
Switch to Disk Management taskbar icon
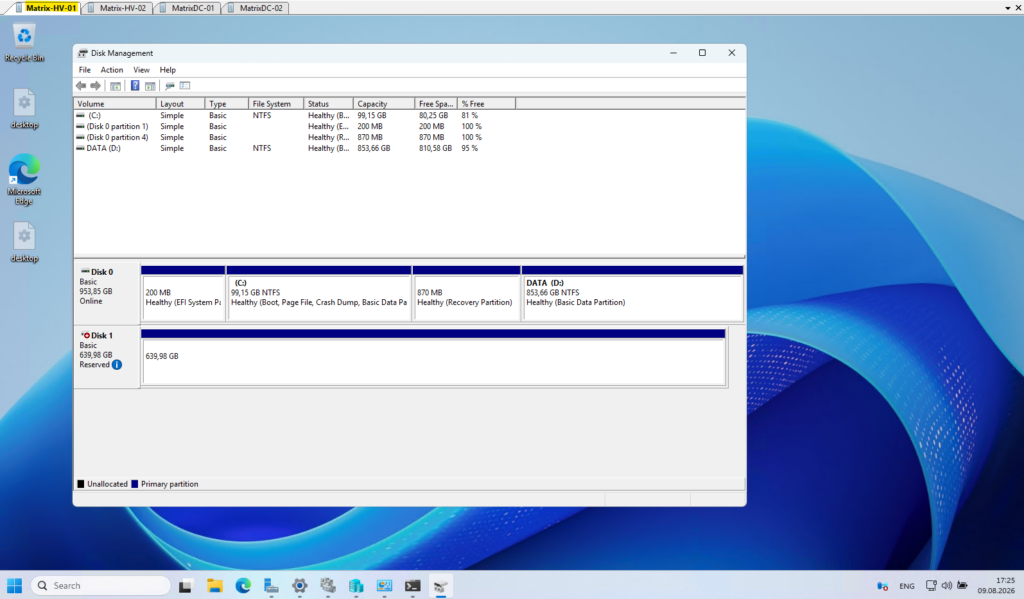(x=441, y=586)
